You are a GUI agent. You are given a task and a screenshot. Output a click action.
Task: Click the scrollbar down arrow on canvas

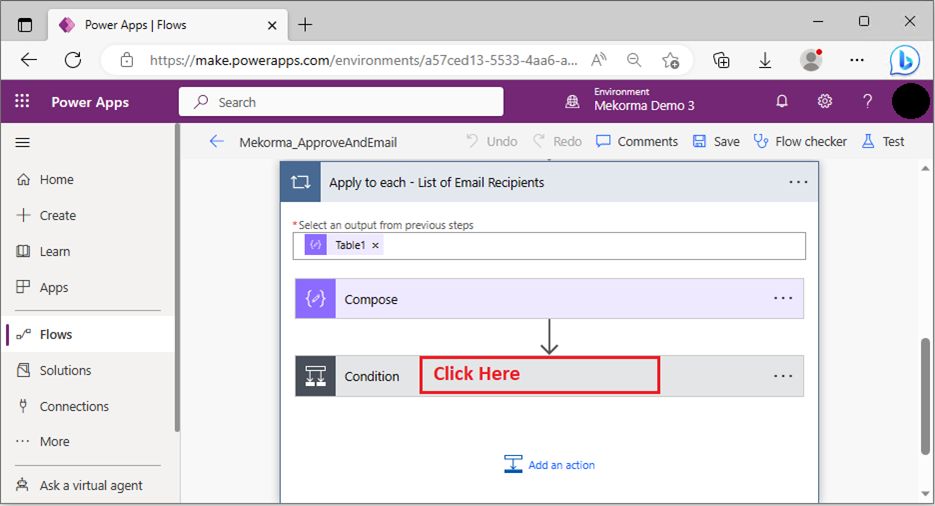pyautogui.click(x=925, y=493)
